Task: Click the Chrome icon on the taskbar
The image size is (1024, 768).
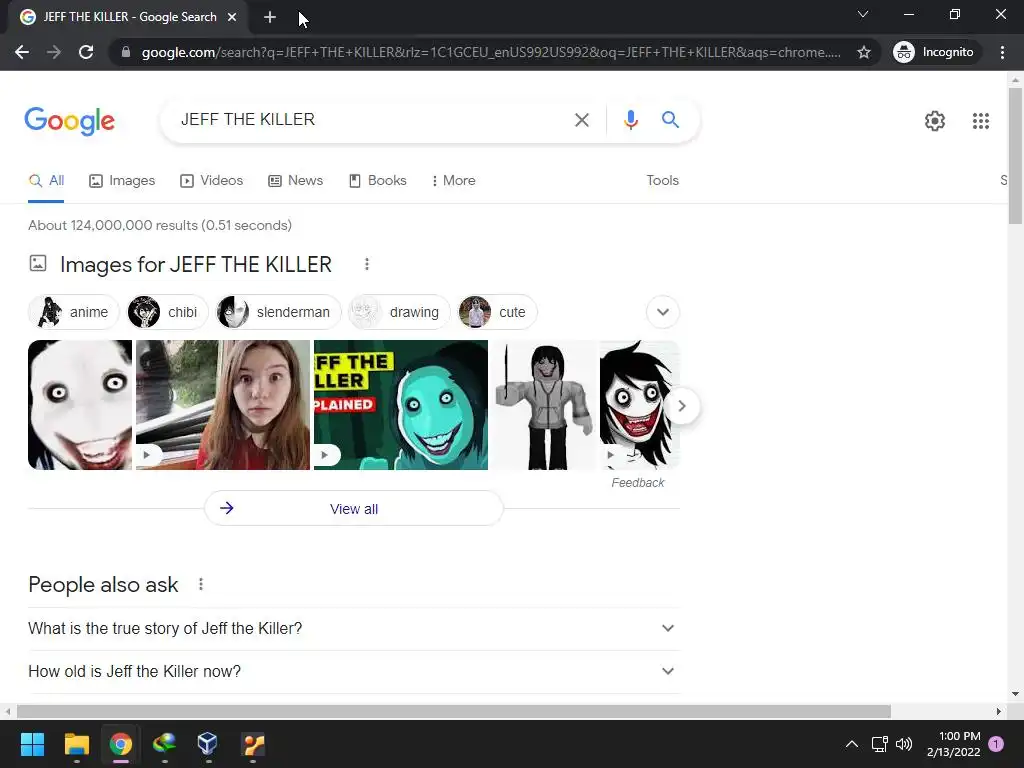Action: point(121,744)
